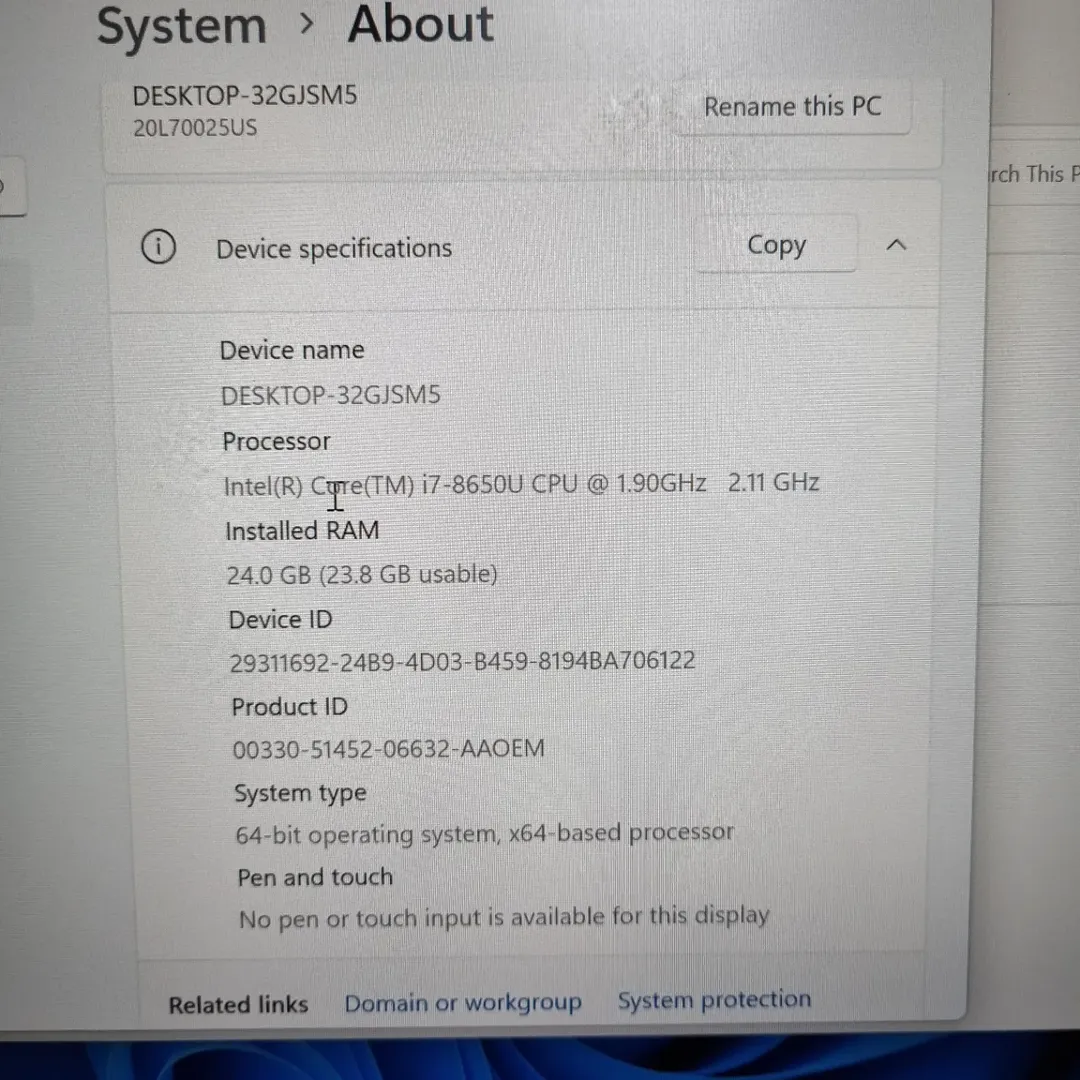Select the Product ID value

point(388,748)
